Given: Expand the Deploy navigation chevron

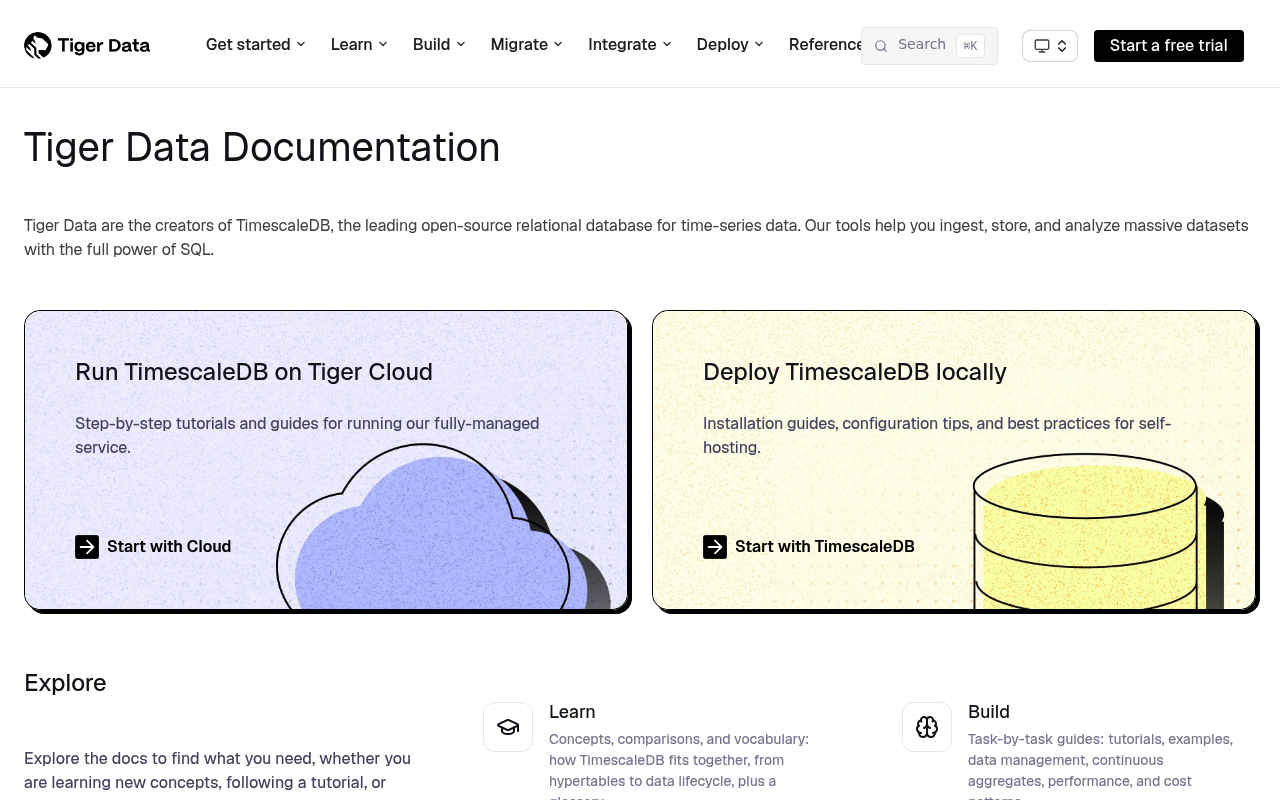Looking at the screenshot, I should click(x=759, y=45).
